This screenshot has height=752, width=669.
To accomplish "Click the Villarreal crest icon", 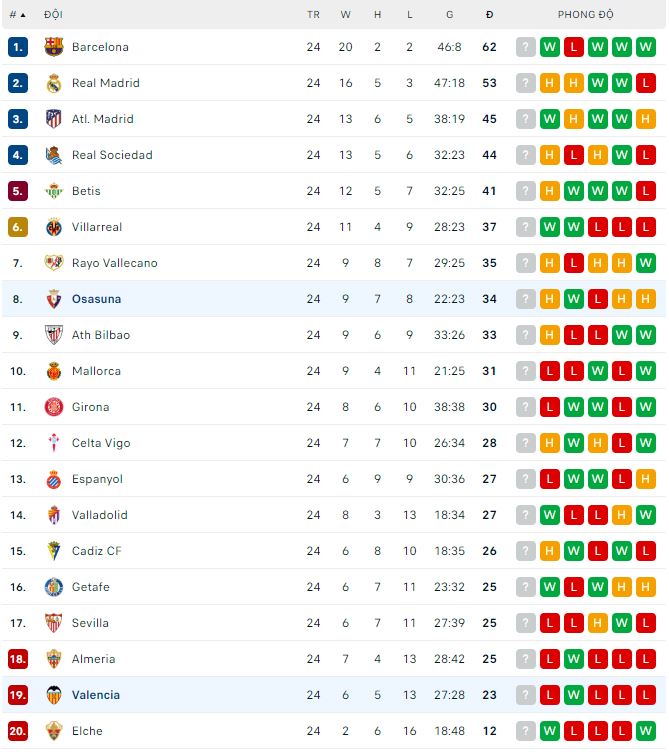I will pyautogui.click(x=54, y=227).
